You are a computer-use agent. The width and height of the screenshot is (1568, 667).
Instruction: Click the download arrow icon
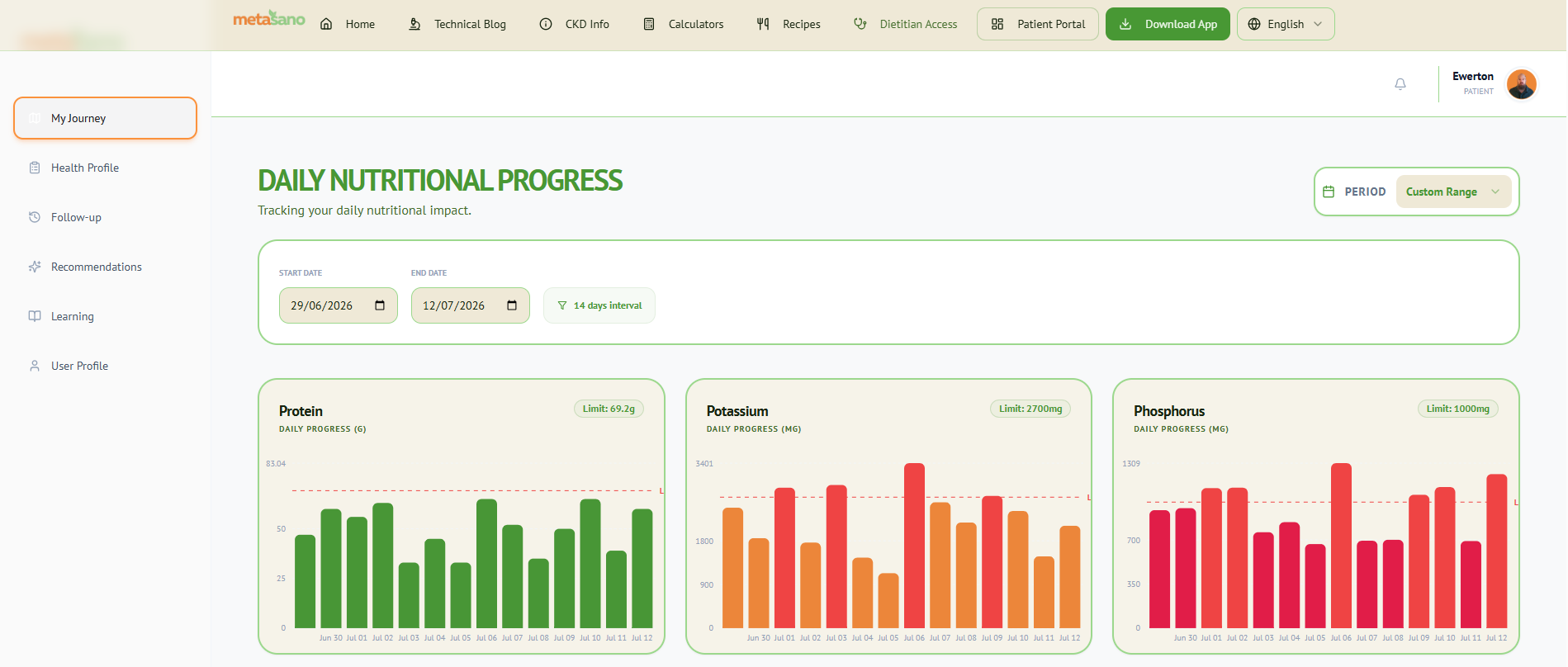point(1125,24)
